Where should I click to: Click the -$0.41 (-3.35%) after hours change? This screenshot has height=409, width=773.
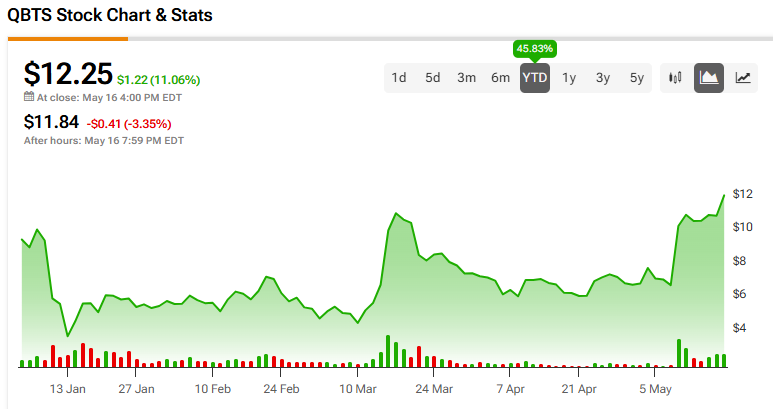[129, 123]
